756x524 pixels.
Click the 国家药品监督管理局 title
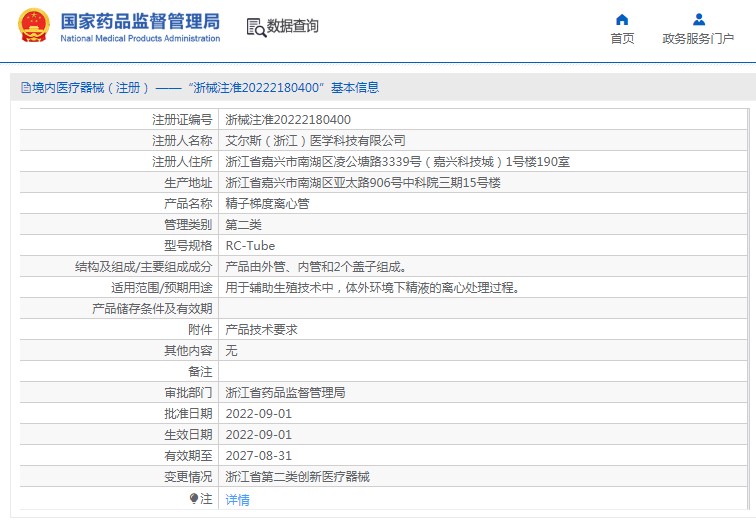tap(140, 21)
